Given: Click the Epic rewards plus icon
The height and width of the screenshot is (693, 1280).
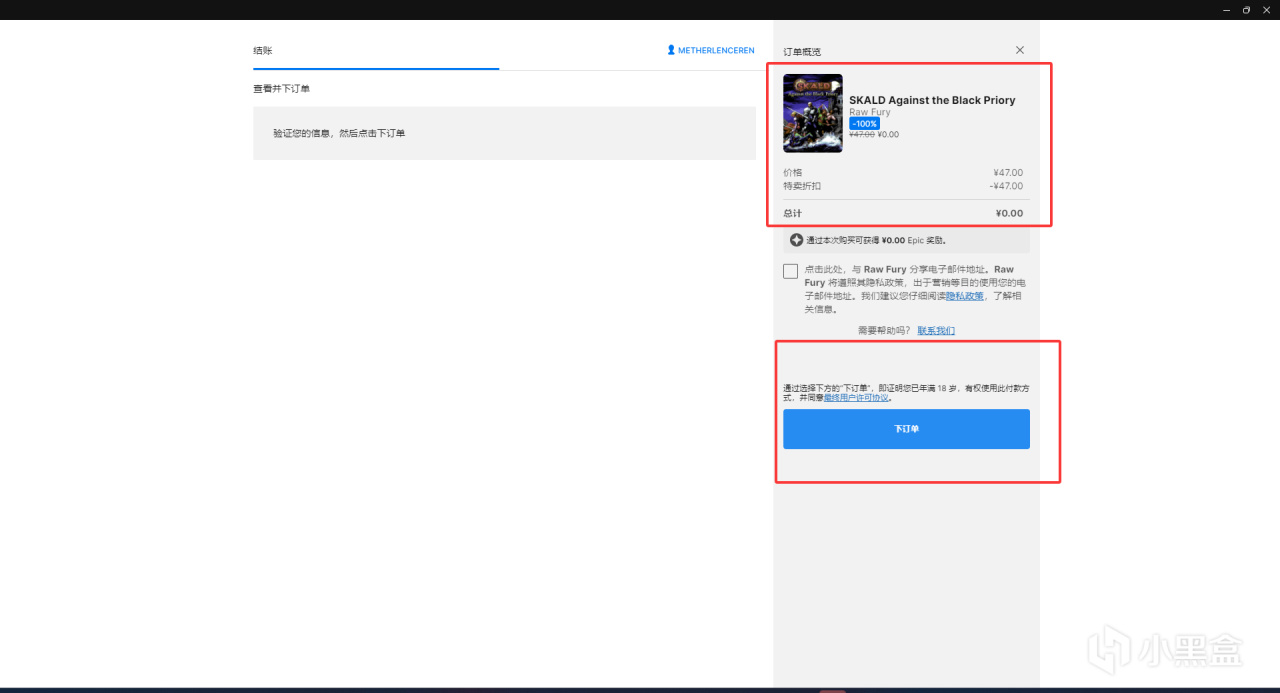Looking at the screenshot, I should pos(797,240).
